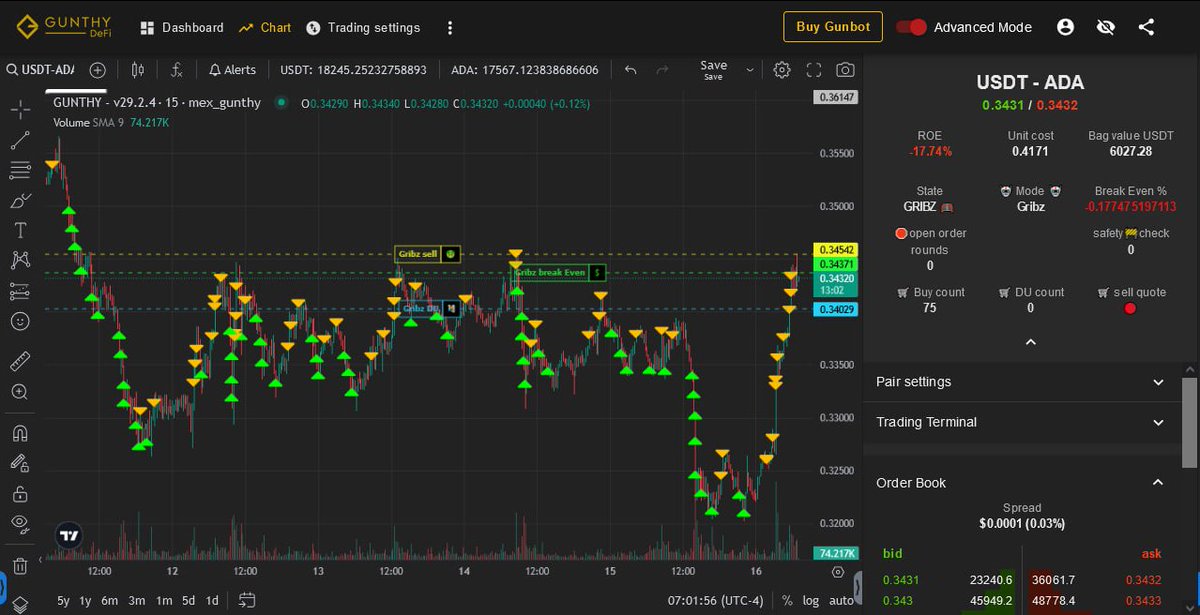Click the share icon in header
The image size is (1200, 615).
[1146, 27]
